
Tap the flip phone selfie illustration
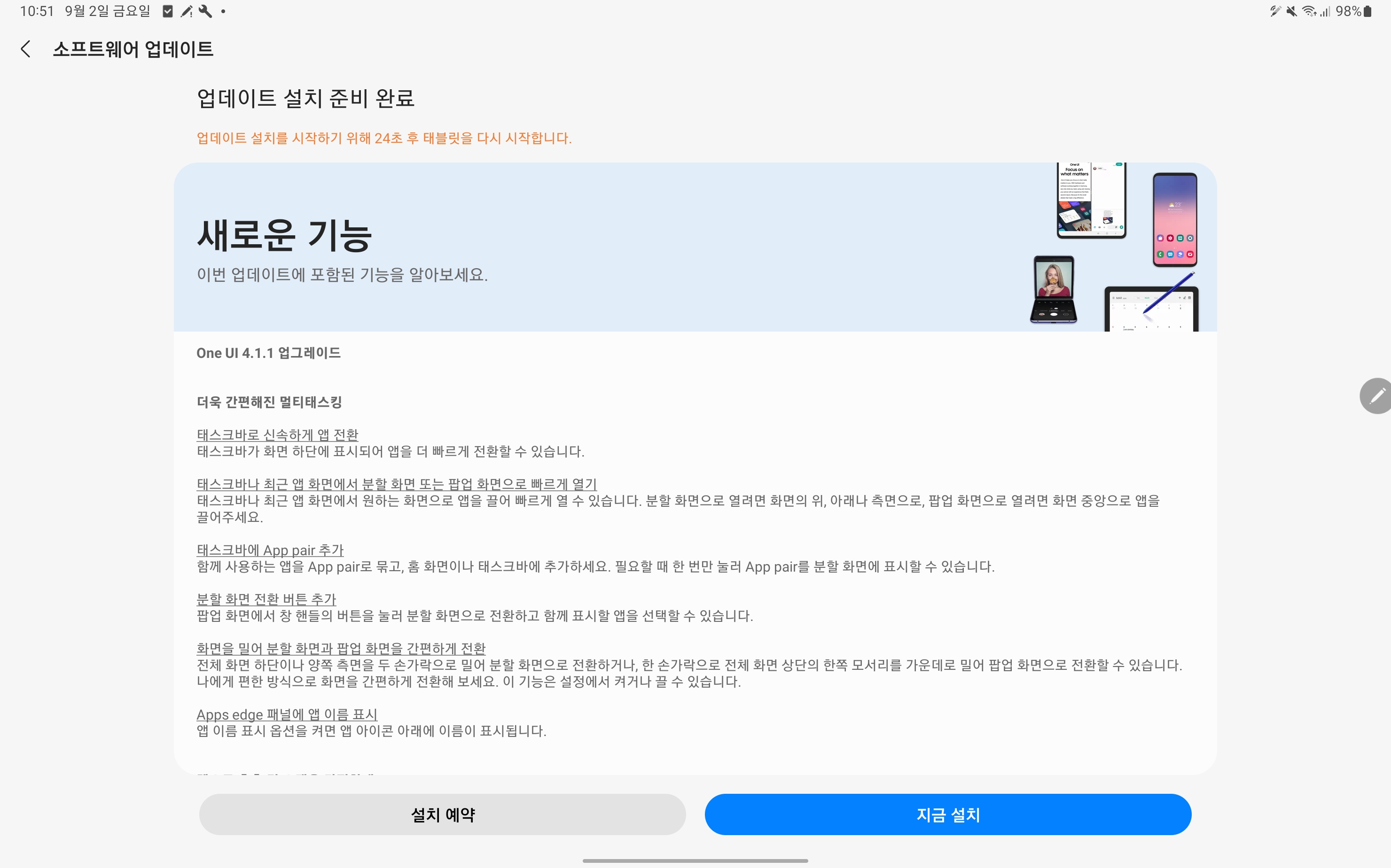(x=1053, y=289)
